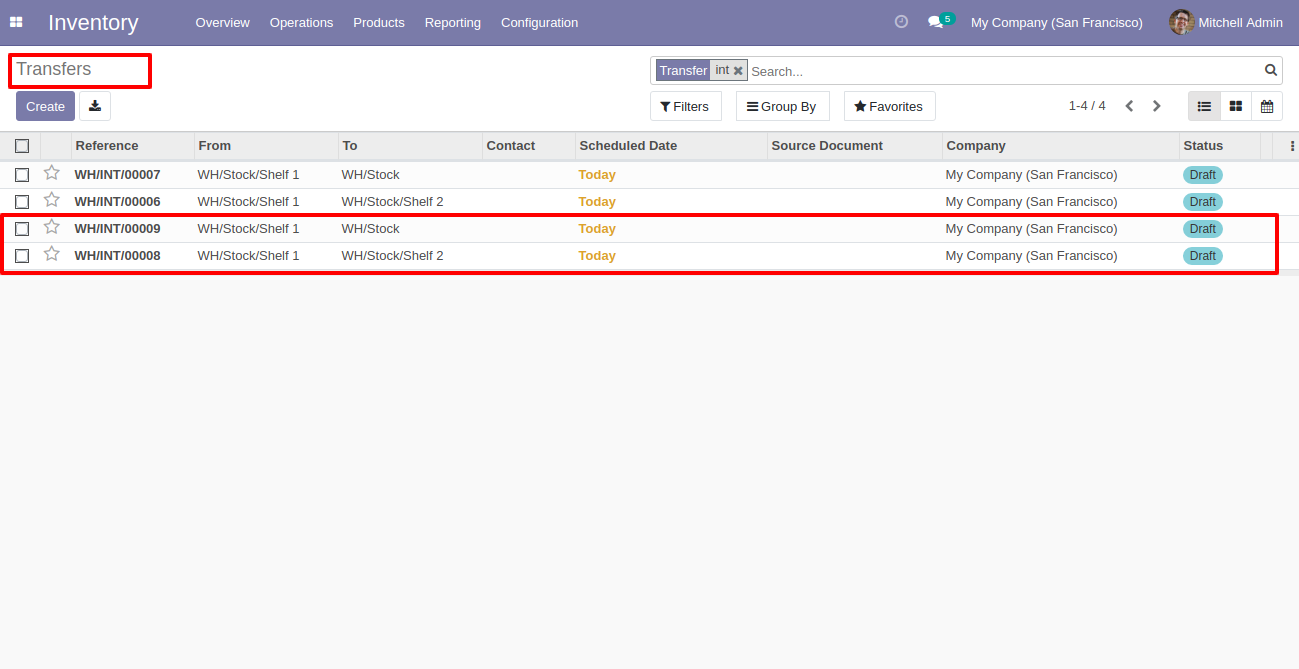Image resolution: width=1299 pixels, height=669 pixels.
Task: Click the 1-4 / 4 pager counter
Action: point(1087,106)
